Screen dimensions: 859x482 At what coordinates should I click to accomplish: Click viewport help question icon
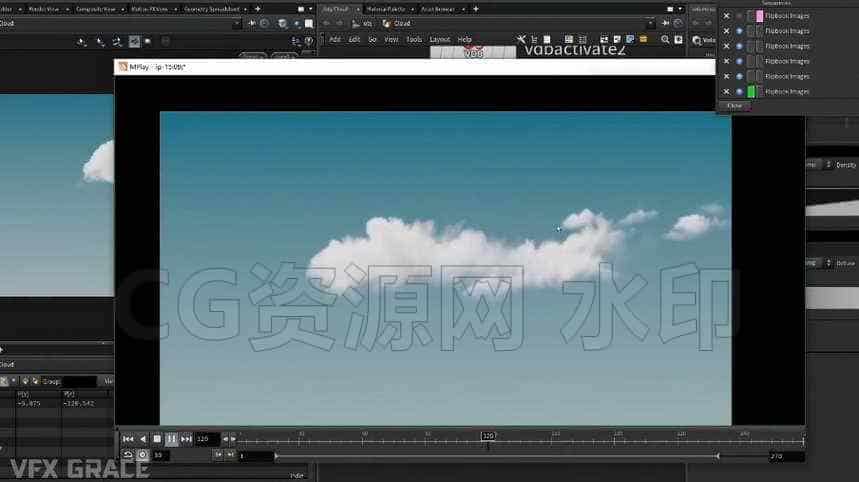coord(309,41)
